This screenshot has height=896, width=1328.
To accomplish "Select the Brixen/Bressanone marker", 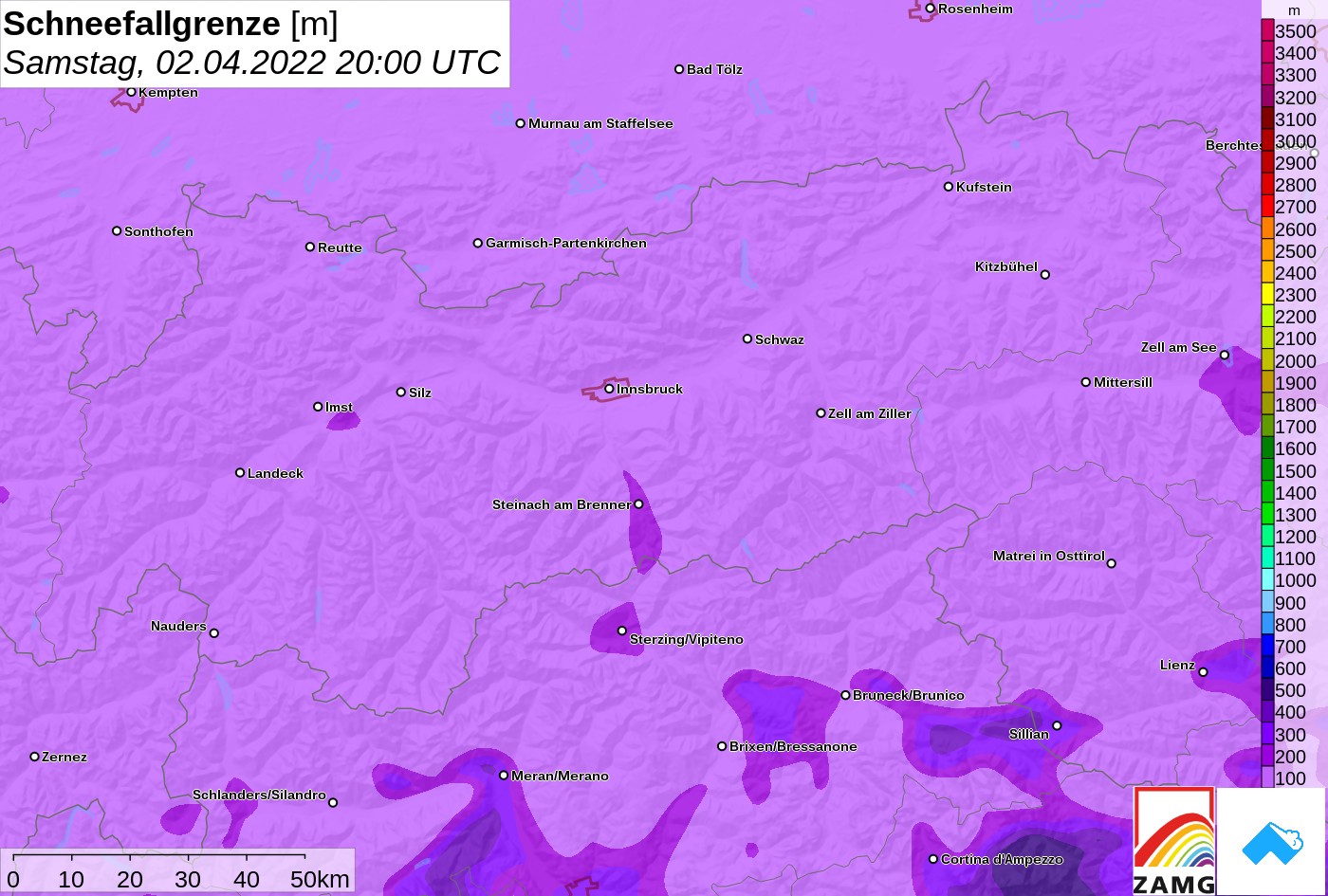I will pyautogui.click(x=722, y=746).
